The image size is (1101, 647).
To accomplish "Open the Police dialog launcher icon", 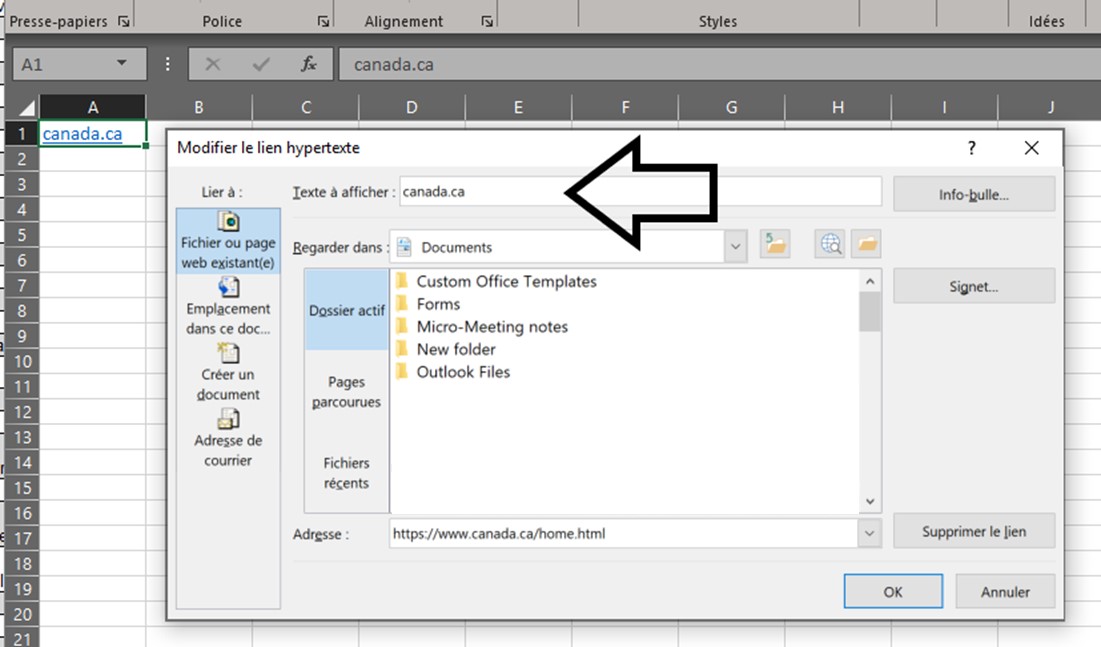I will click(x=322, y=20).
